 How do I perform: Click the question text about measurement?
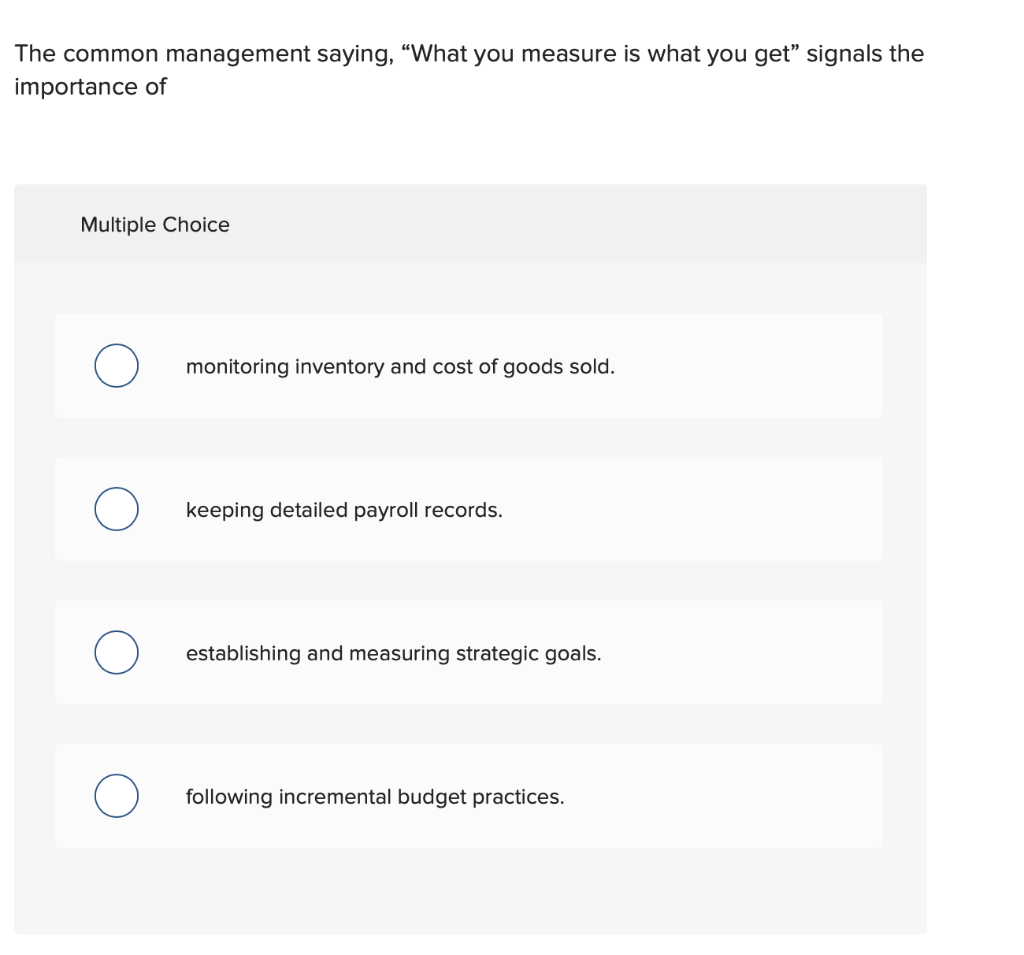point(470,70)
